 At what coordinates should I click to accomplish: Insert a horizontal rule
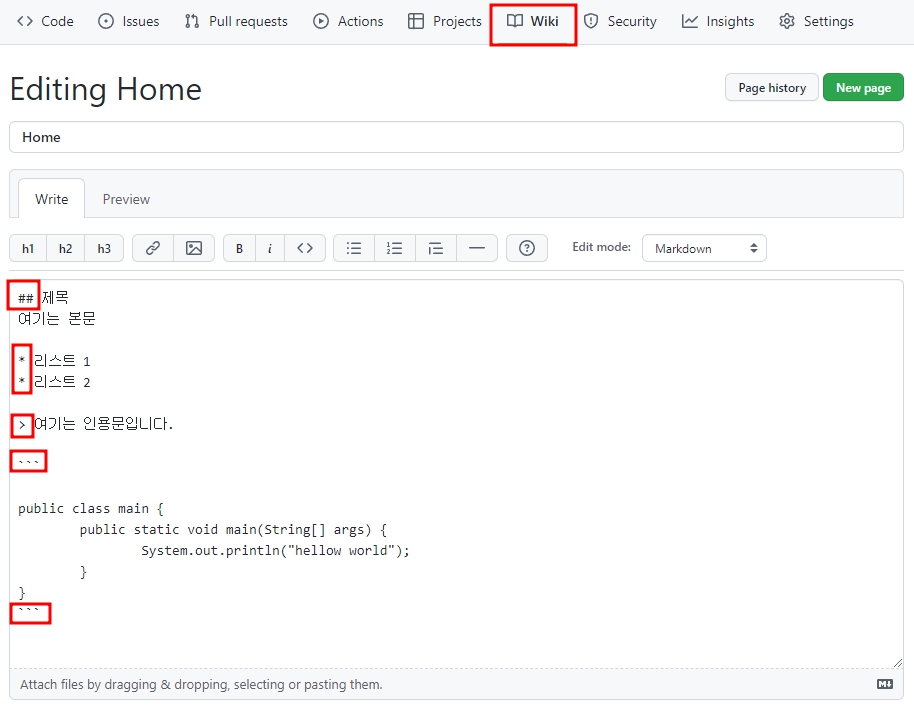click(x=477, y=248)
